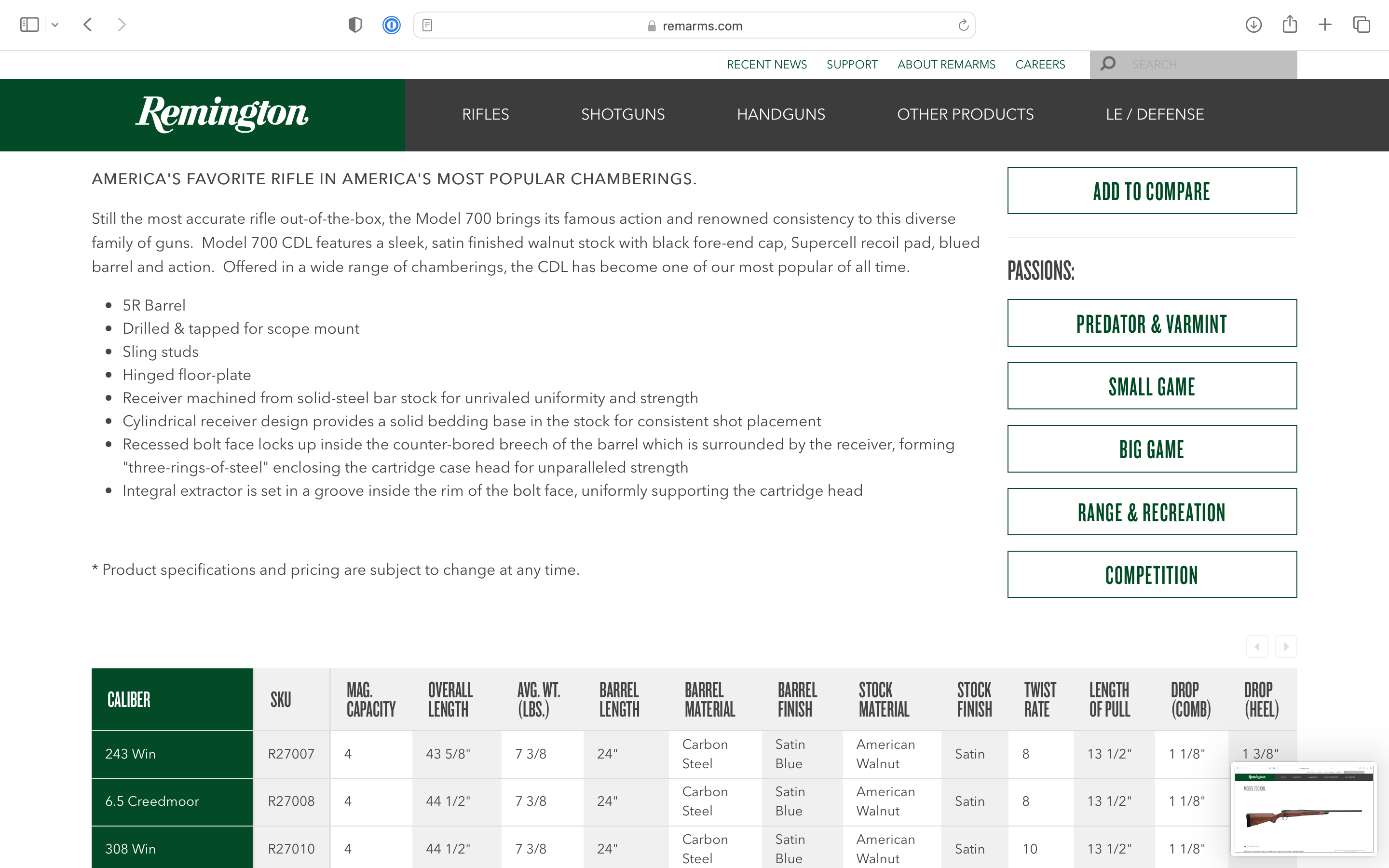This screenshot has width=1389, height=868.
Task: Open a new tab with plus icon
Action: click(x=1325, y=25)
